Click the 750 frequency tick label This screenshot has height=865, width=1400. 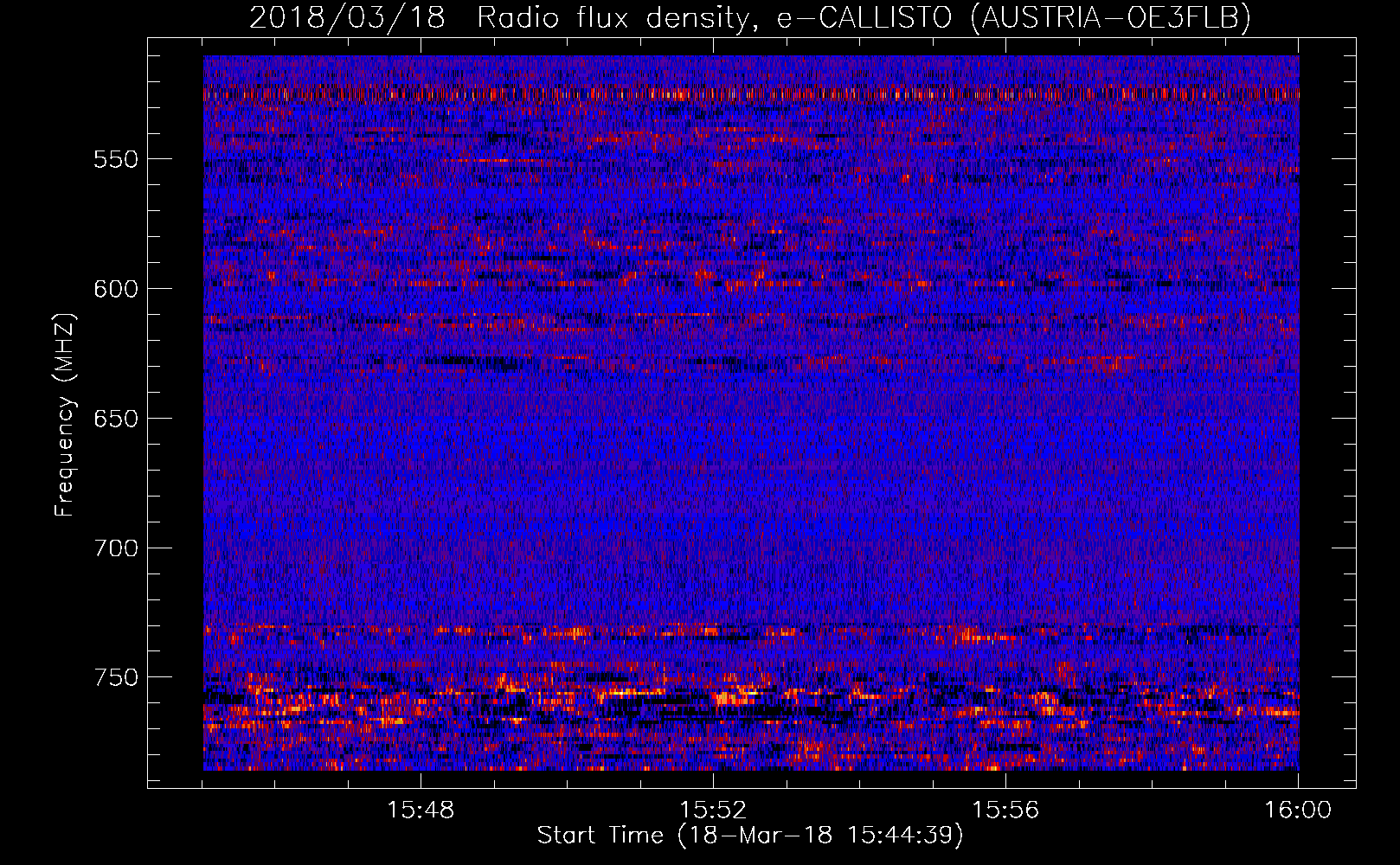click(116, 677)
